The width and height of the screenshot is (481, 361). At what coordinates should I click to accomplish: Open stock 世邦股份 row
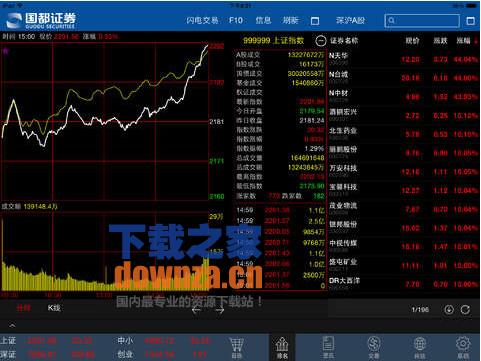tap(403, 227)
